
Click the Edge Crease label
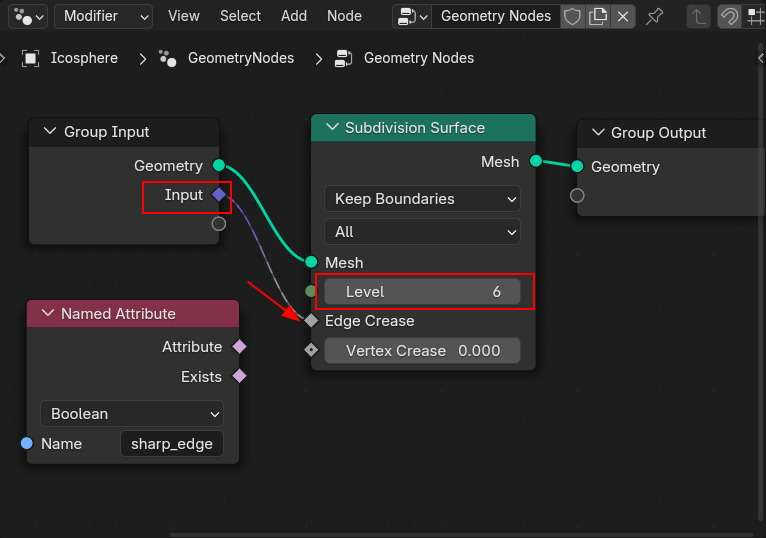370,321
